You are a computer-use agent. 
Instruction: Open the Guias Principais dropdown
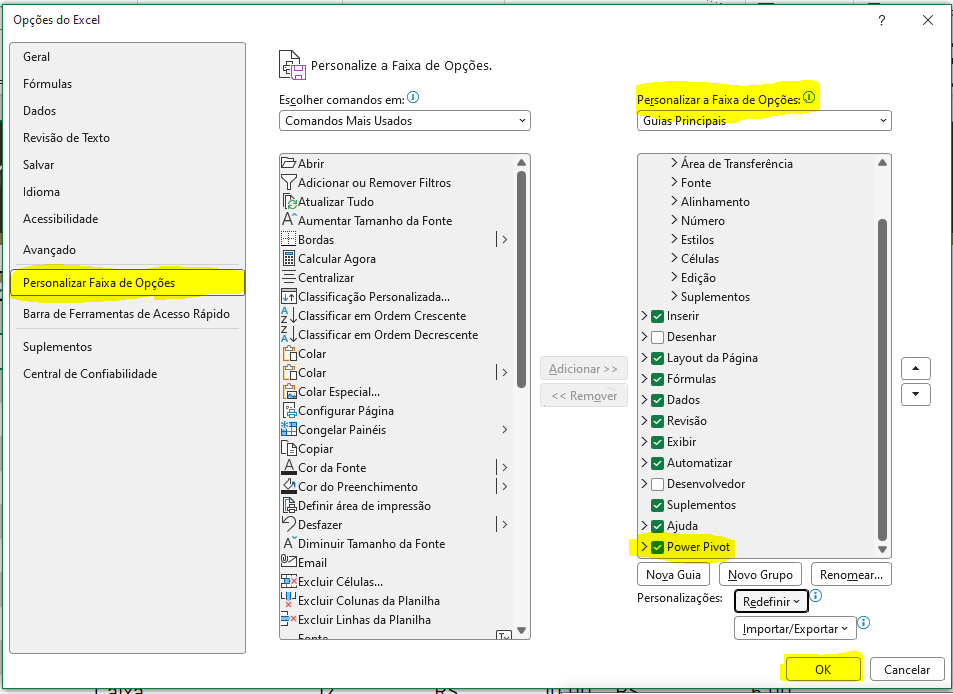click(x=764, y=120)
